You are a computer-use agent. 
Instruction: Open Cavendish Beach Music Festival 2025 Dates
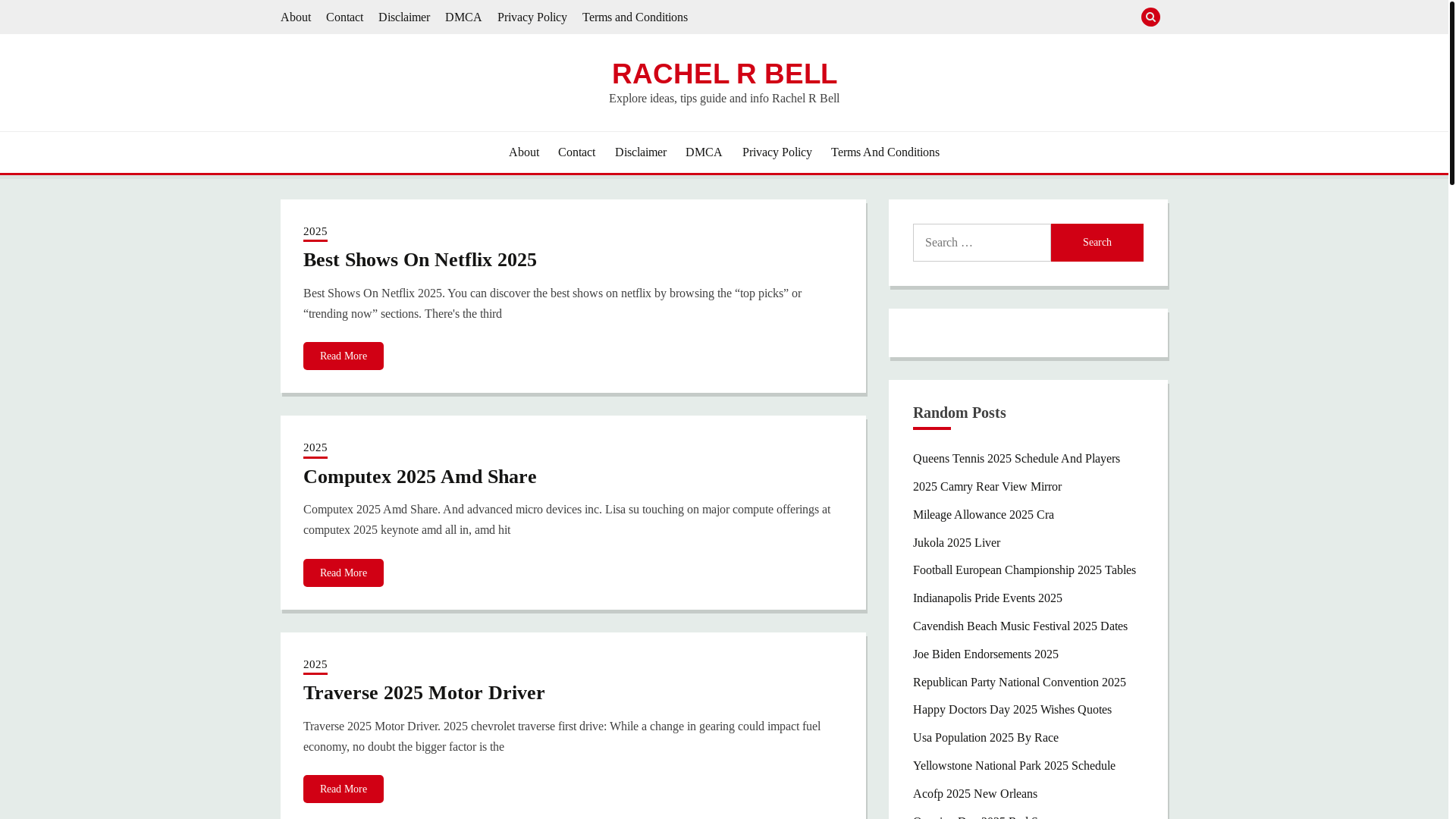point(1020,626)
